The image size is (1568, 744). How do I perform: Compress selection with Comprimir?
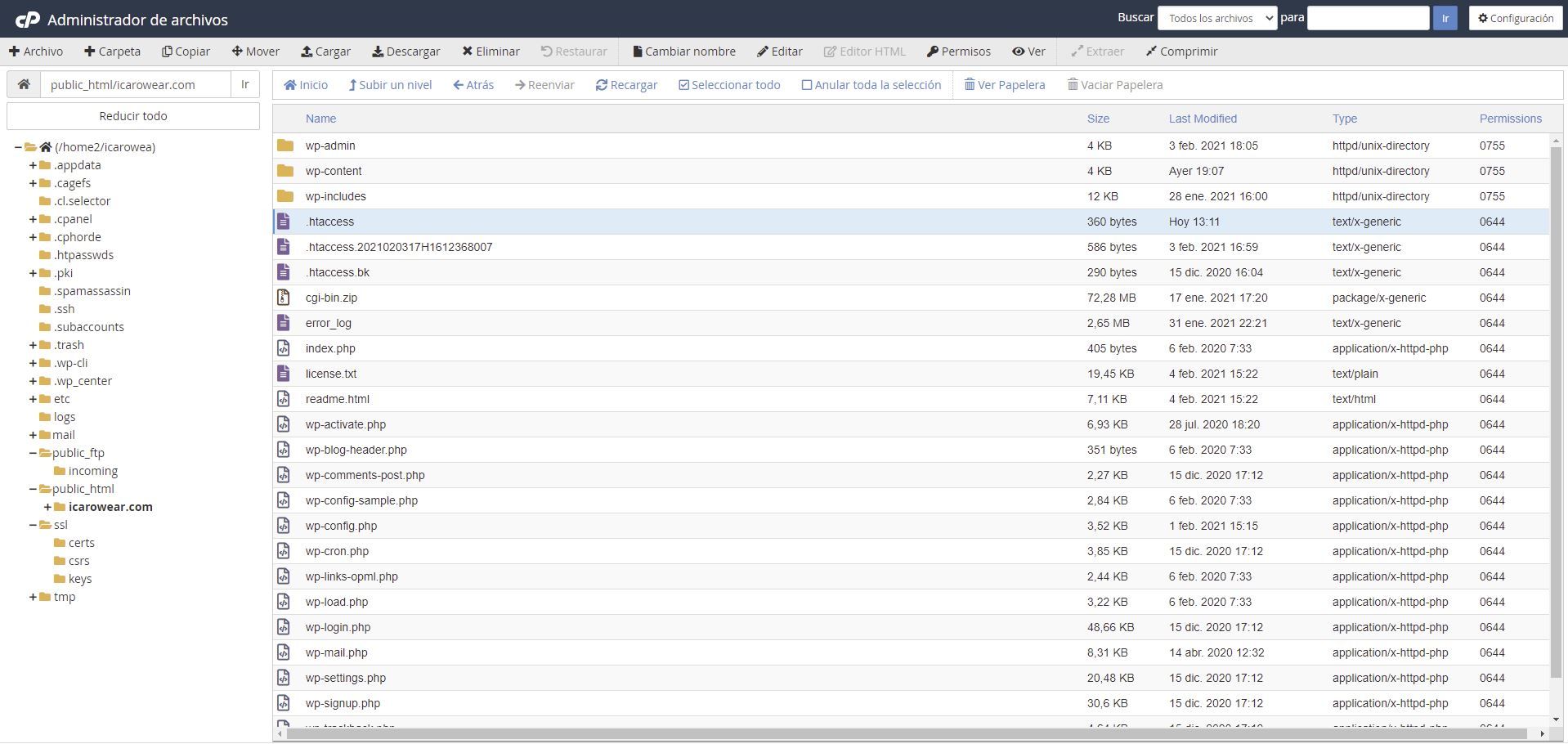point(1181,51)
